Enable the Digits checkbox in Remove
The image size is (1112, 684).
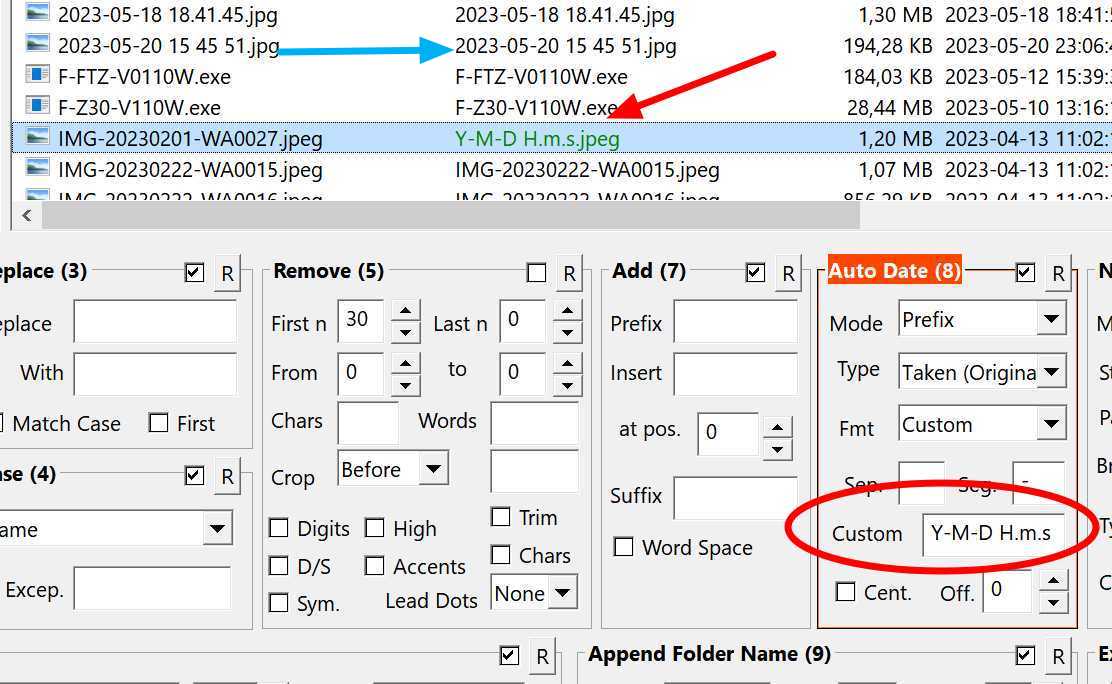pos(279,528)
